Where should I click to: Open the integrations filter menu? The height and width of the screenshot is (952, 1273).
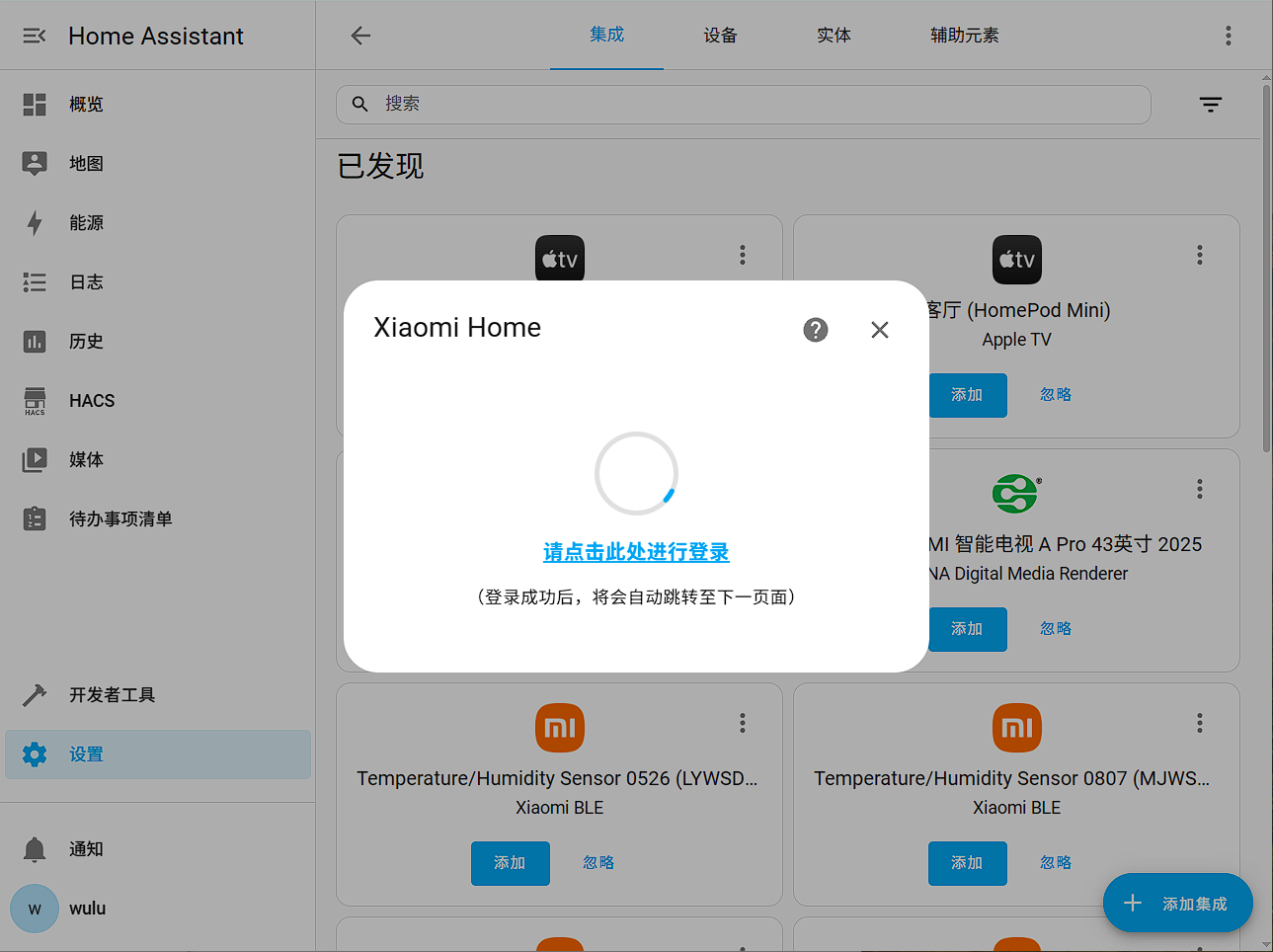pos(1211,105)
